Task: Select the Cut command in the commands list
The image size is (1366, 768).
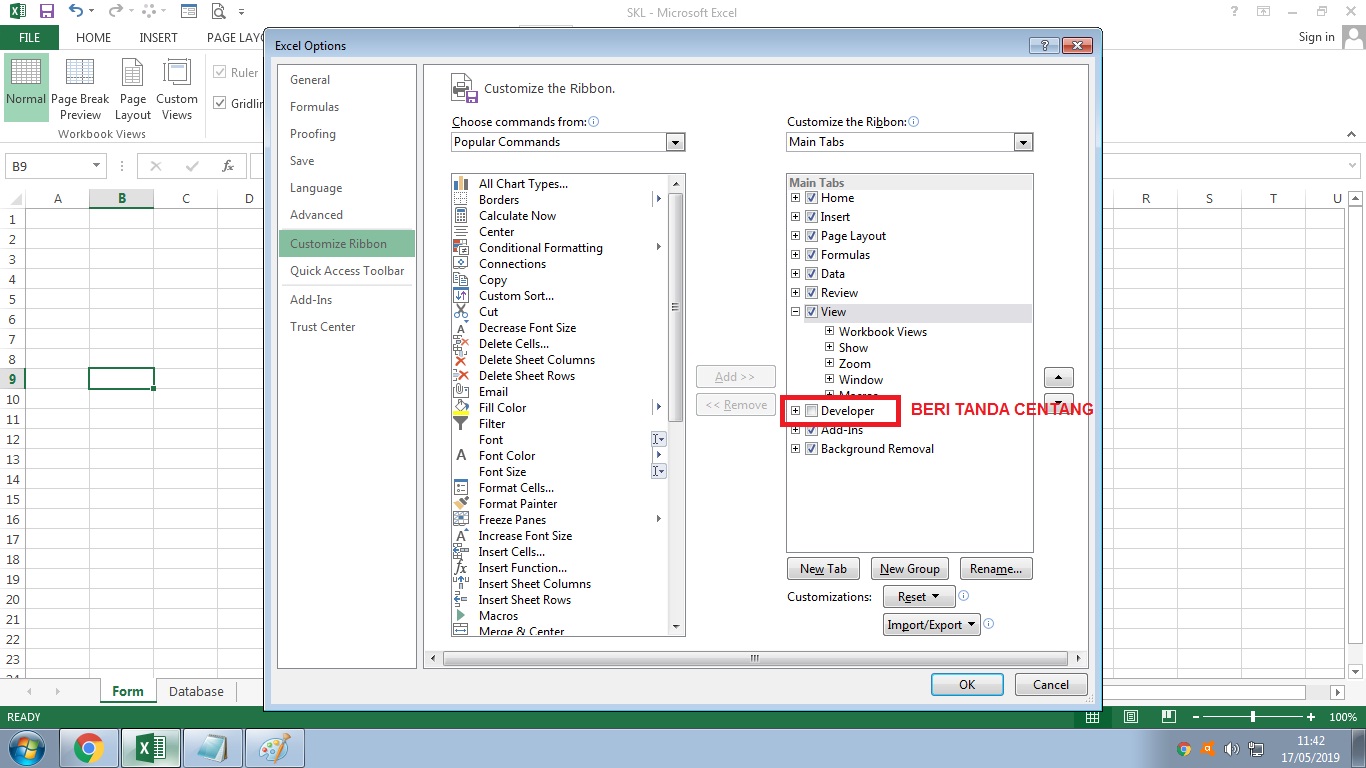Action: (487, 311)
